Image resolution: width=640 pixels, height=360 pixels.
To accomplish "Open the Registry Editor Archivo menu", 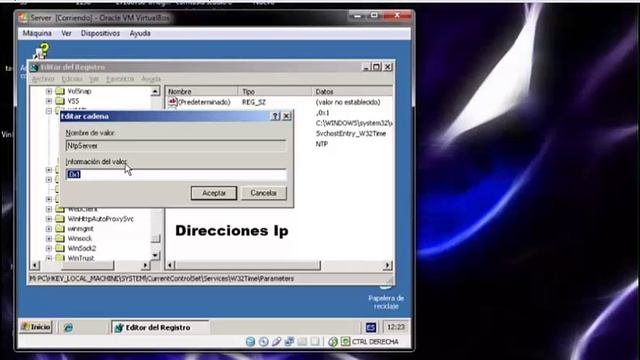I will pyautogui.click(x=43, y=79).
